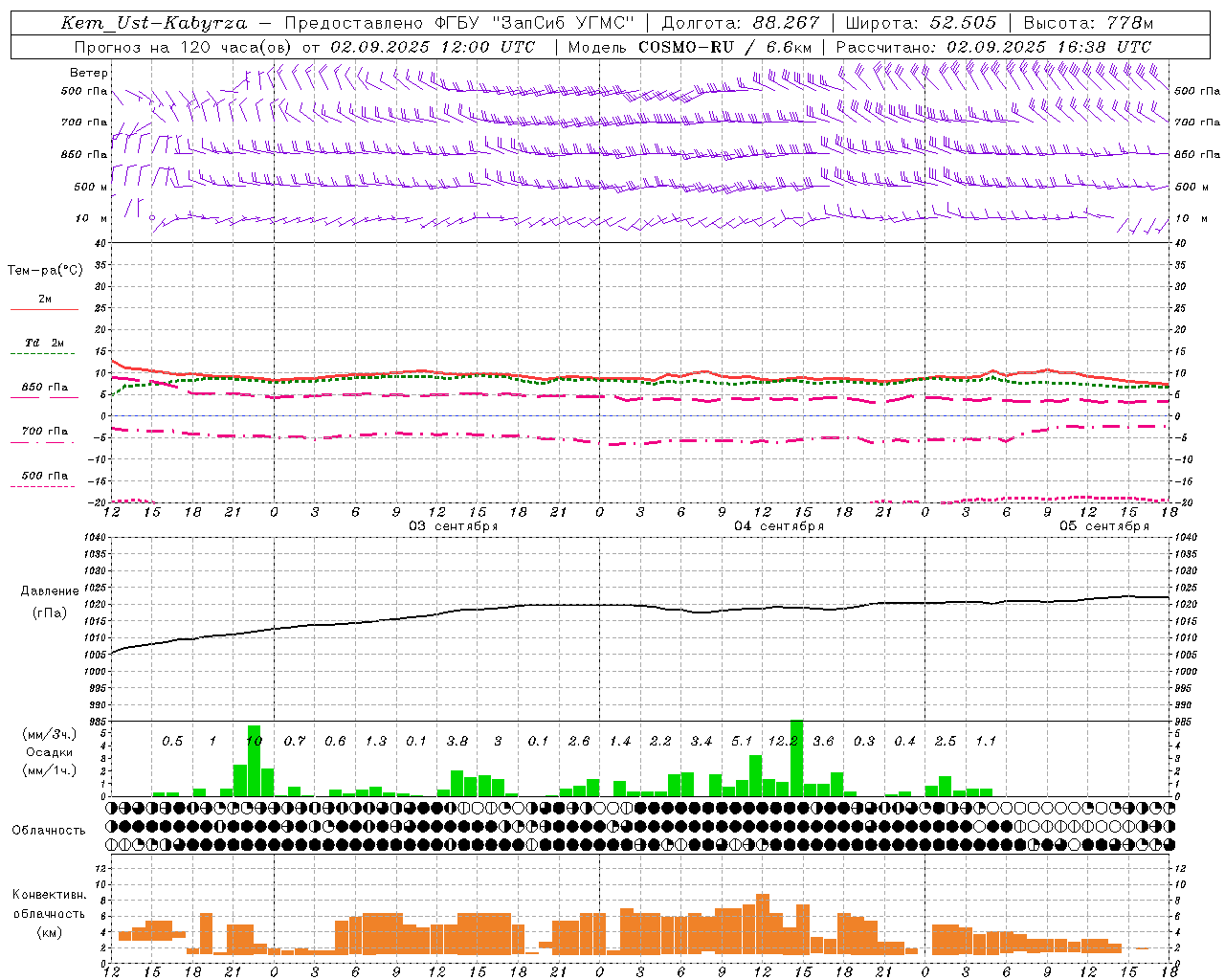The image size is (1225, 980).
Task: Click the 1.3 precipitation total value
Action: click(x=376, y=741)
